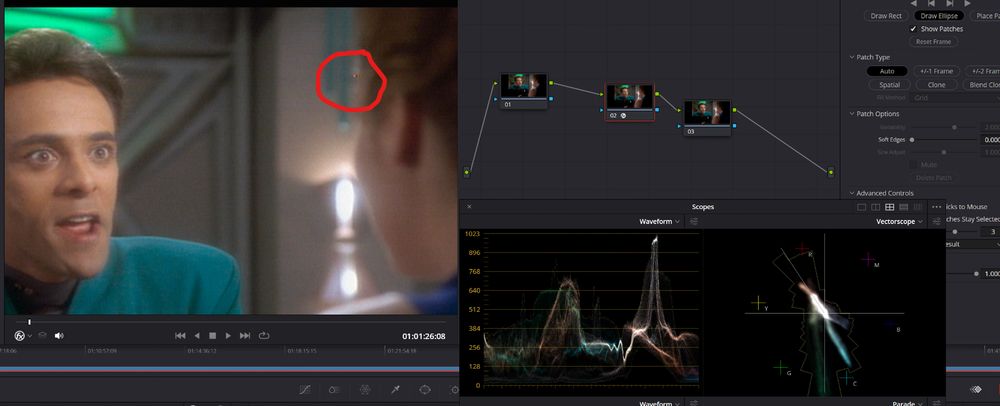The height and width of the screenshot is (406, 1000).
Task: Open the Vectorscope type dropdown
Action: [899, 221]
